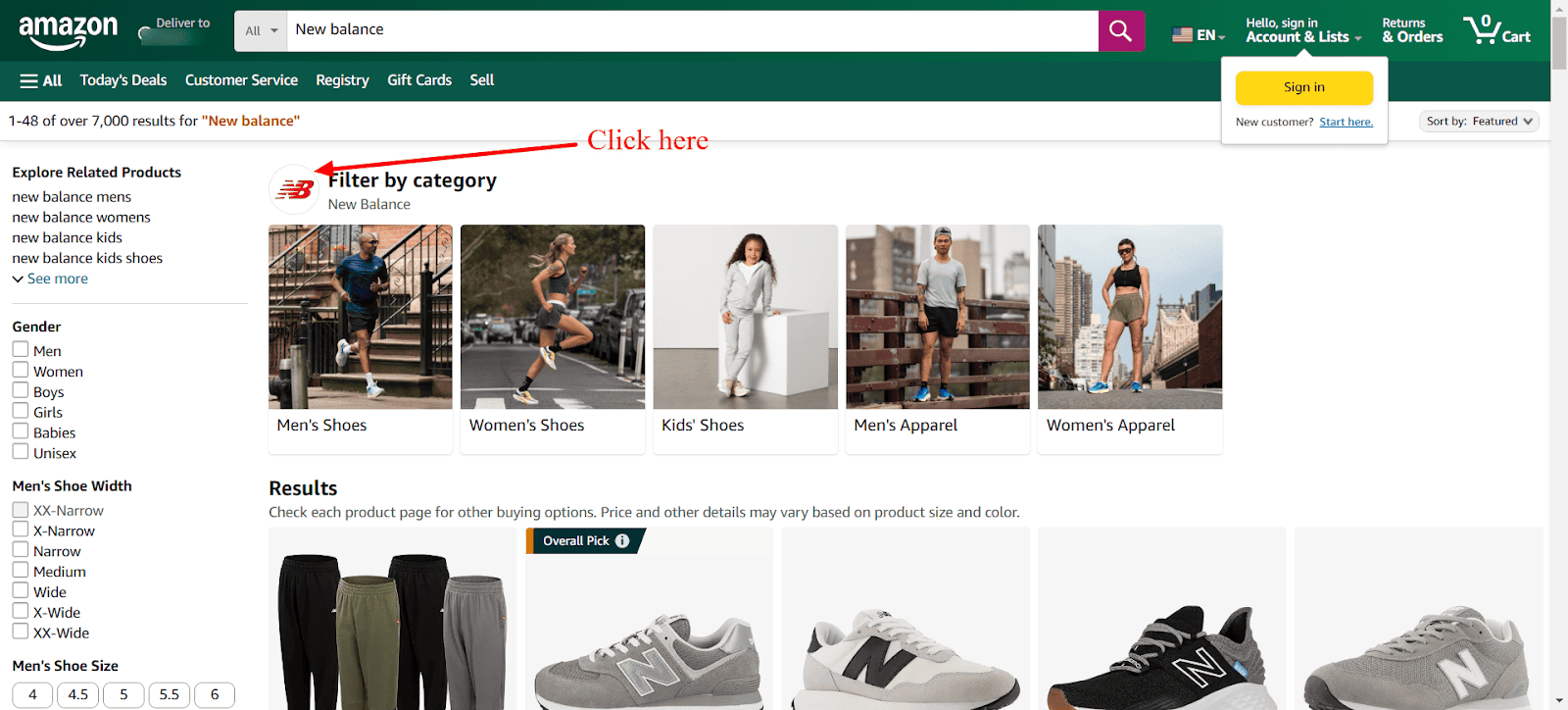1568x710 pixels.
Task: Open the Deliver to location selector
Action: tap(174, 31)
